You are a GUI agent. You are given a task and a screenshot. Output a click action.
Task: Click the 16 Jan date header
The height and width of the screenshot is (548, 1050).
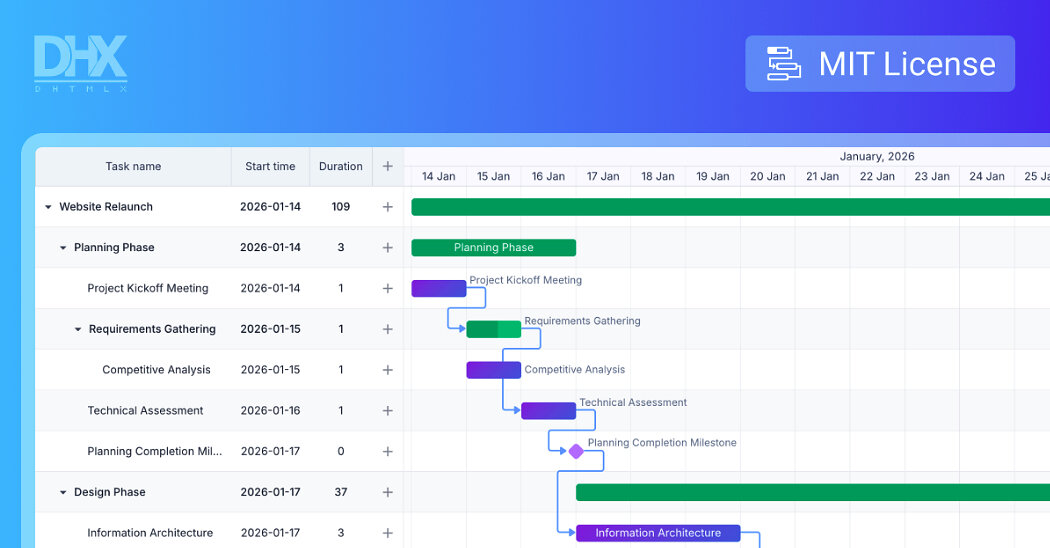click(548, 176)
